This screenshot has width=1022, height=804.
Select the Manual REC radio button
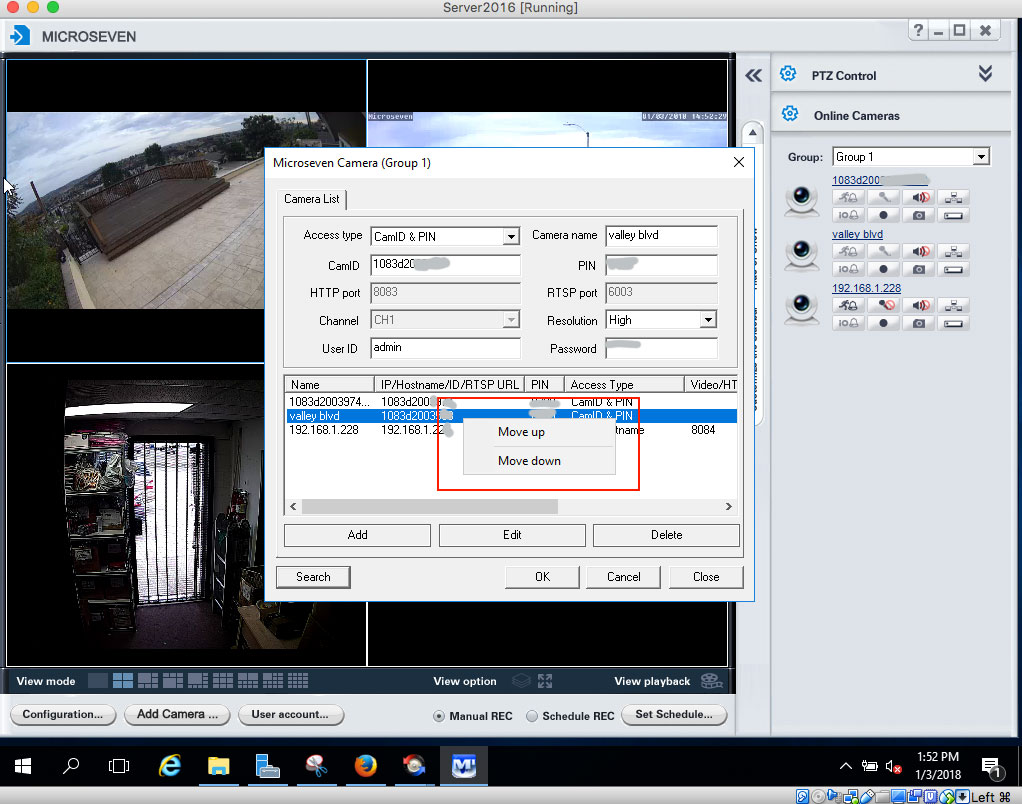439,716
